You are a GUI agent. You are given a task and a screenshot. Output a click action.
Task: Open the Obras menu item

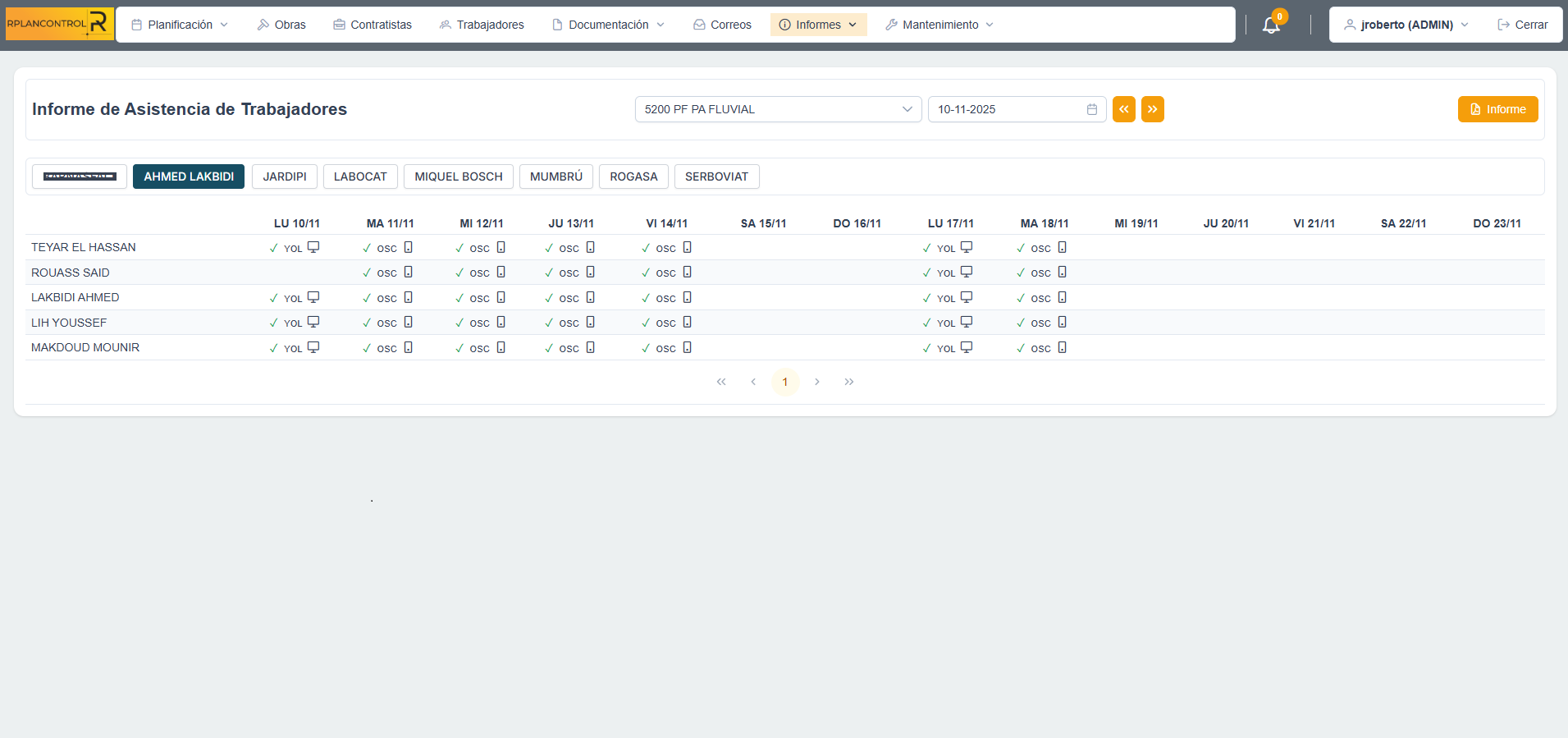coord(281,25)
